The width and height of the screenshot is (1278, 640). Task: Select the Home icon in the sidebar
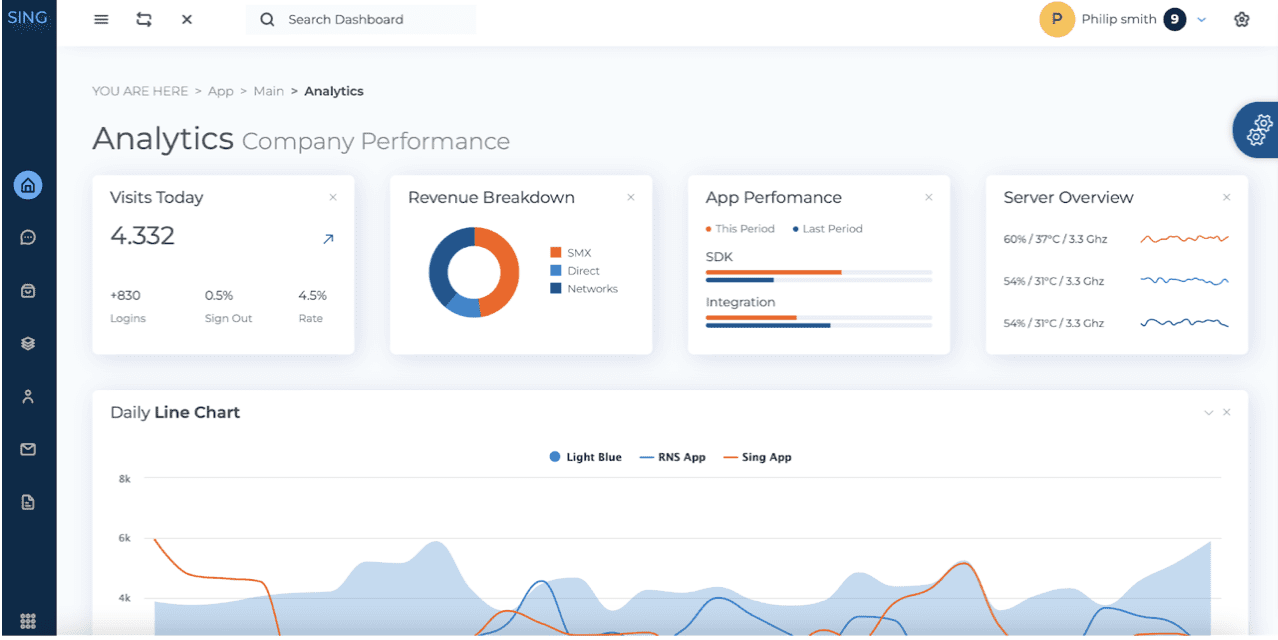[x=28, y=185]
